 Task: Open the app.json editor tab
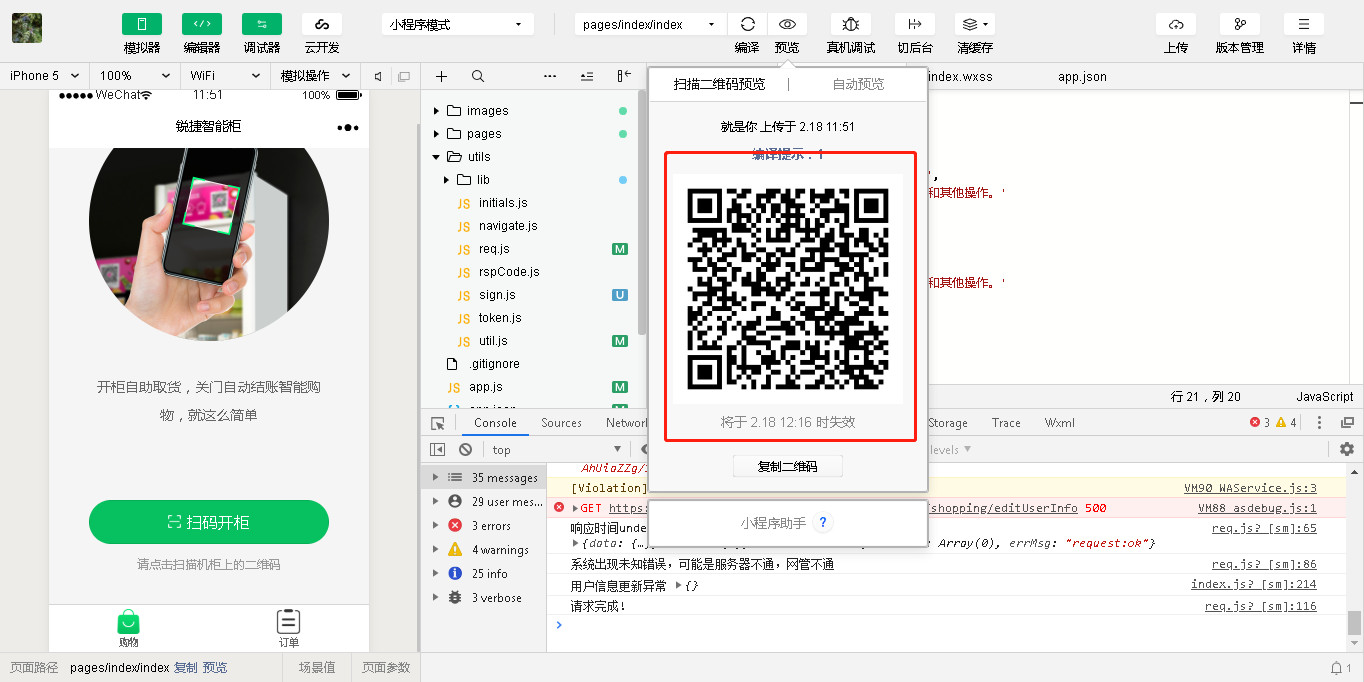tap(1082, 77)
